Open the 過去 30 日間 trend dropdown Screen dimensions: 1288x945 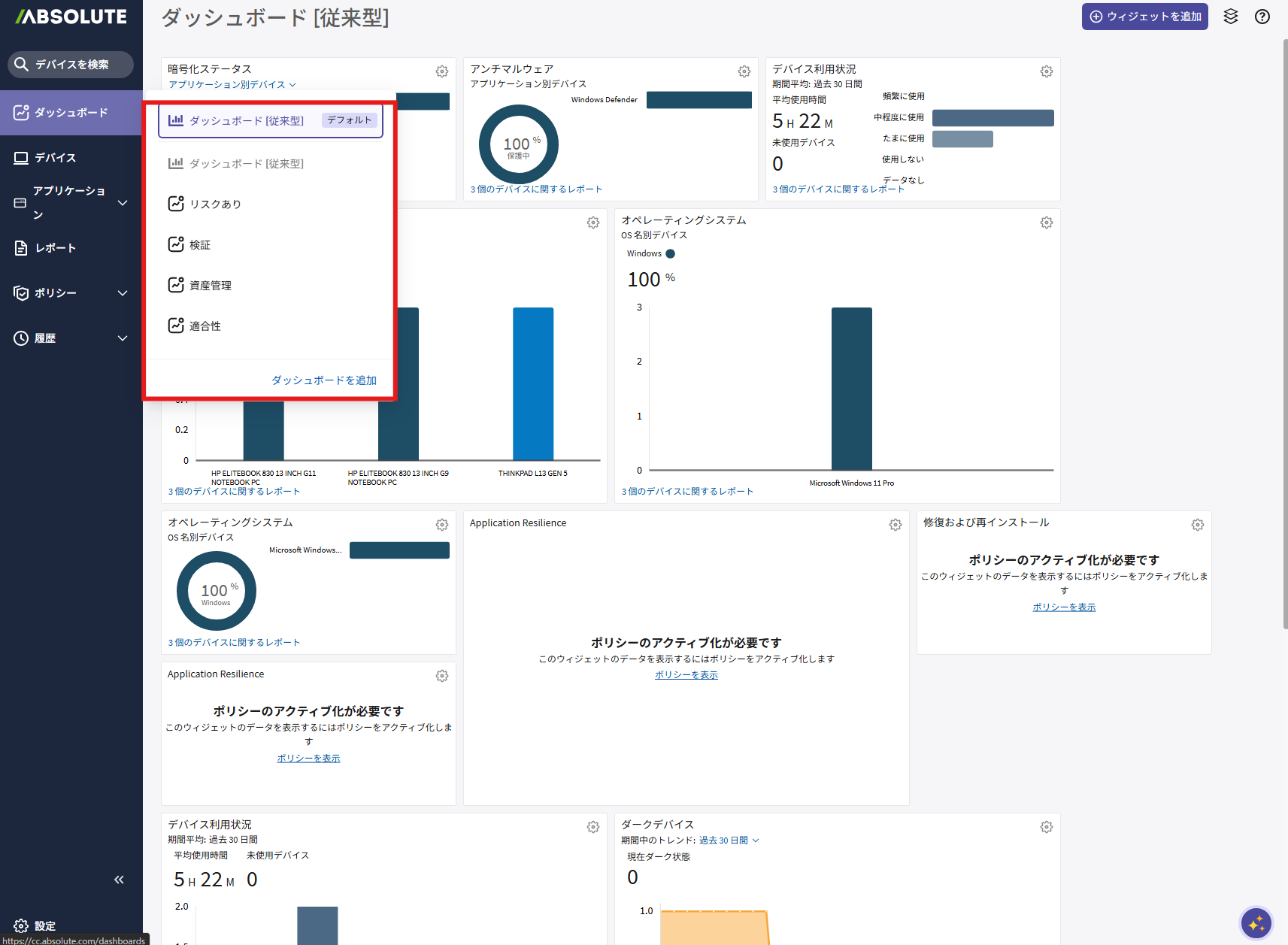click(x=729, y=841)
